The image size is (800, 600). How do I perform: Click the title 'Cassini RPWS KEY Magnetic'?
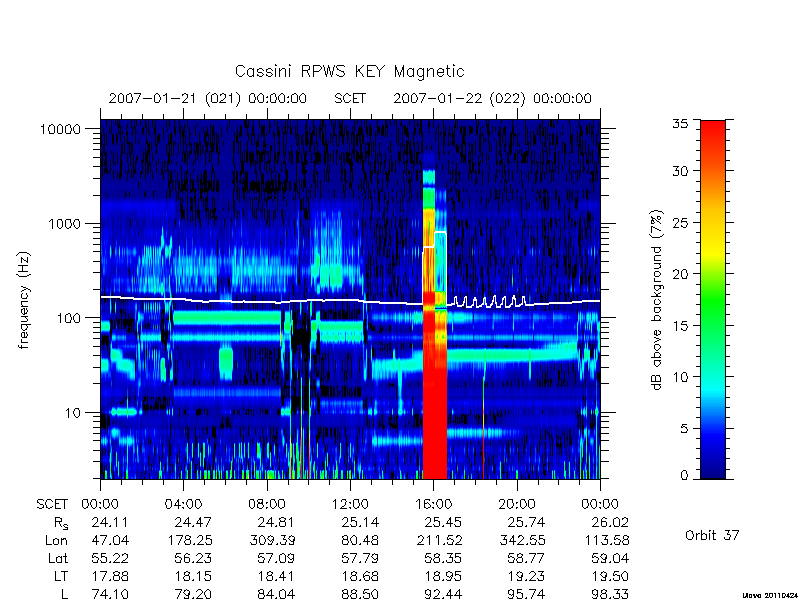click(x=349, y=71)
